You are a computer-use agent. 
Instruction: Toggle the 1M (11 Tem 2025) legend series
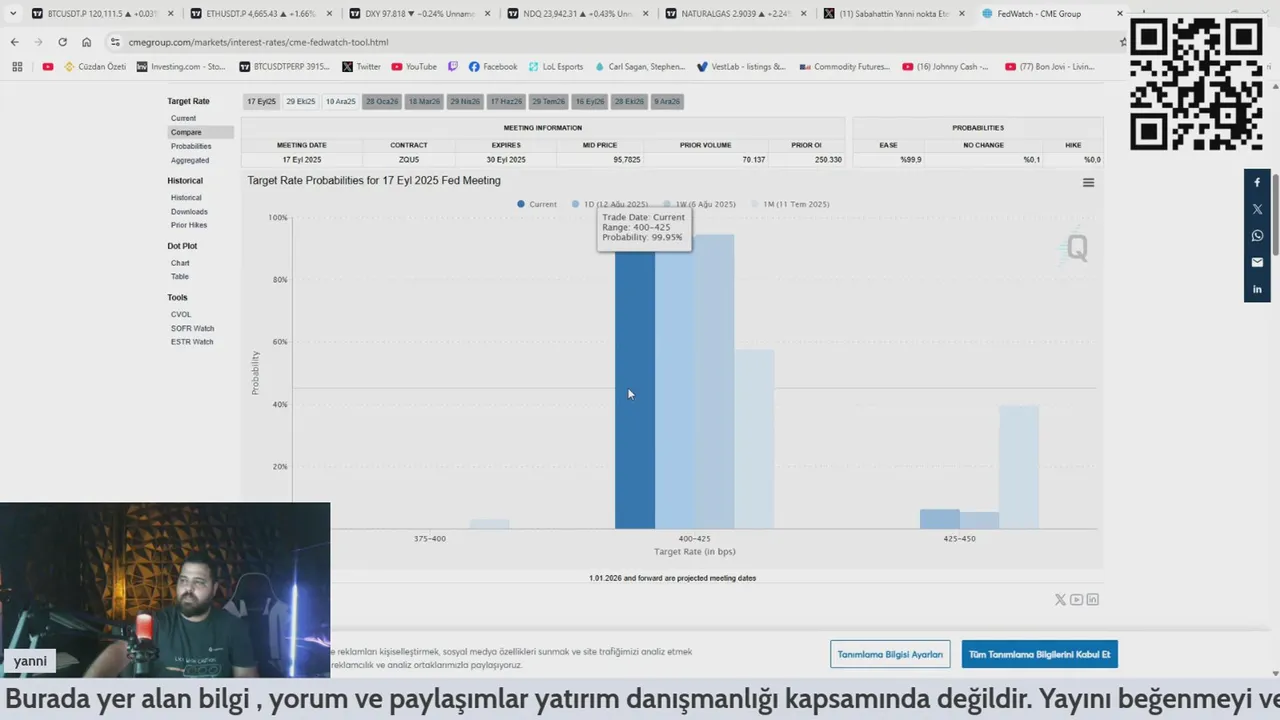click(x=790, y=204)
